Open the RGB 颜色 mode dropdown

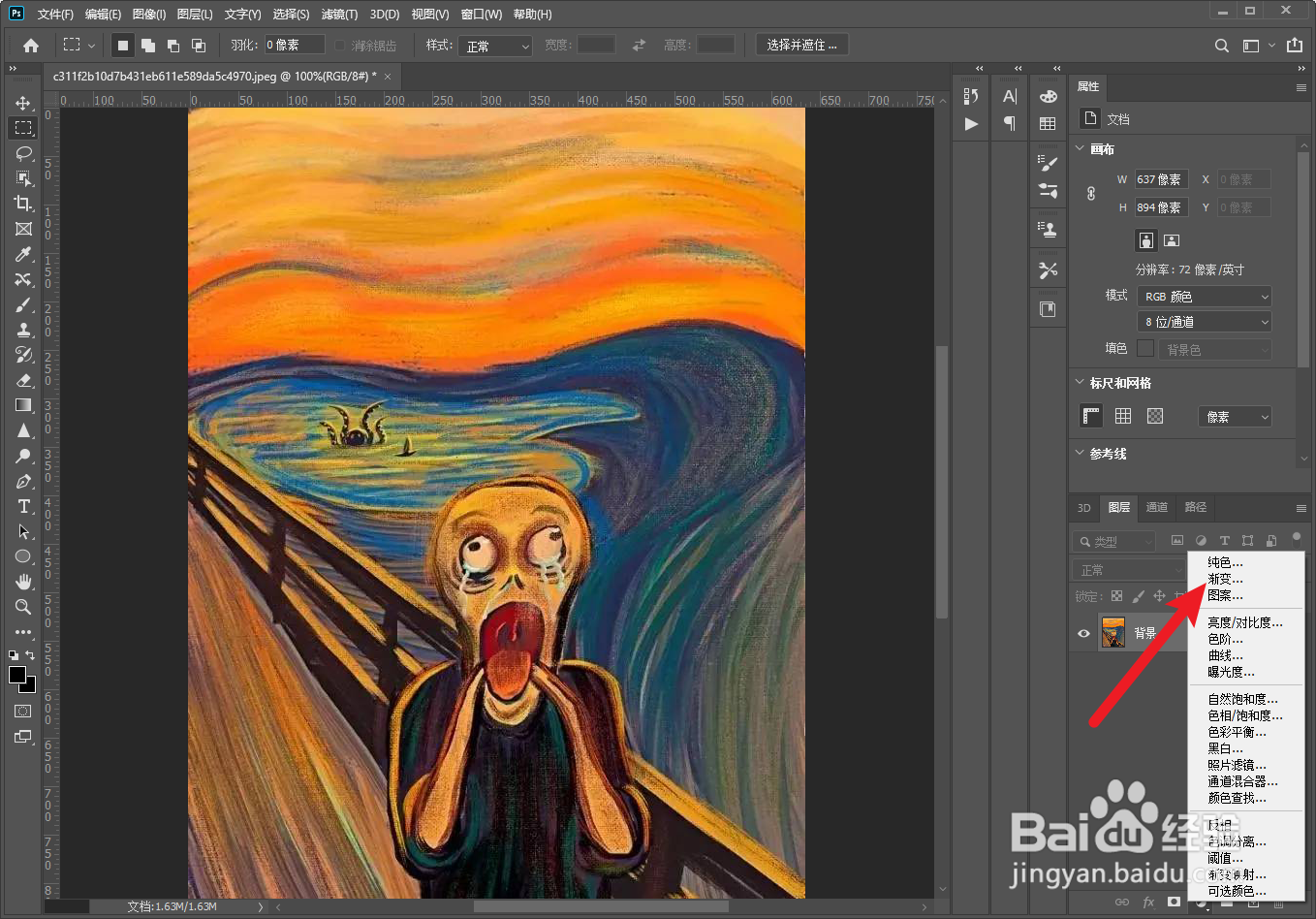point(1204,297)
